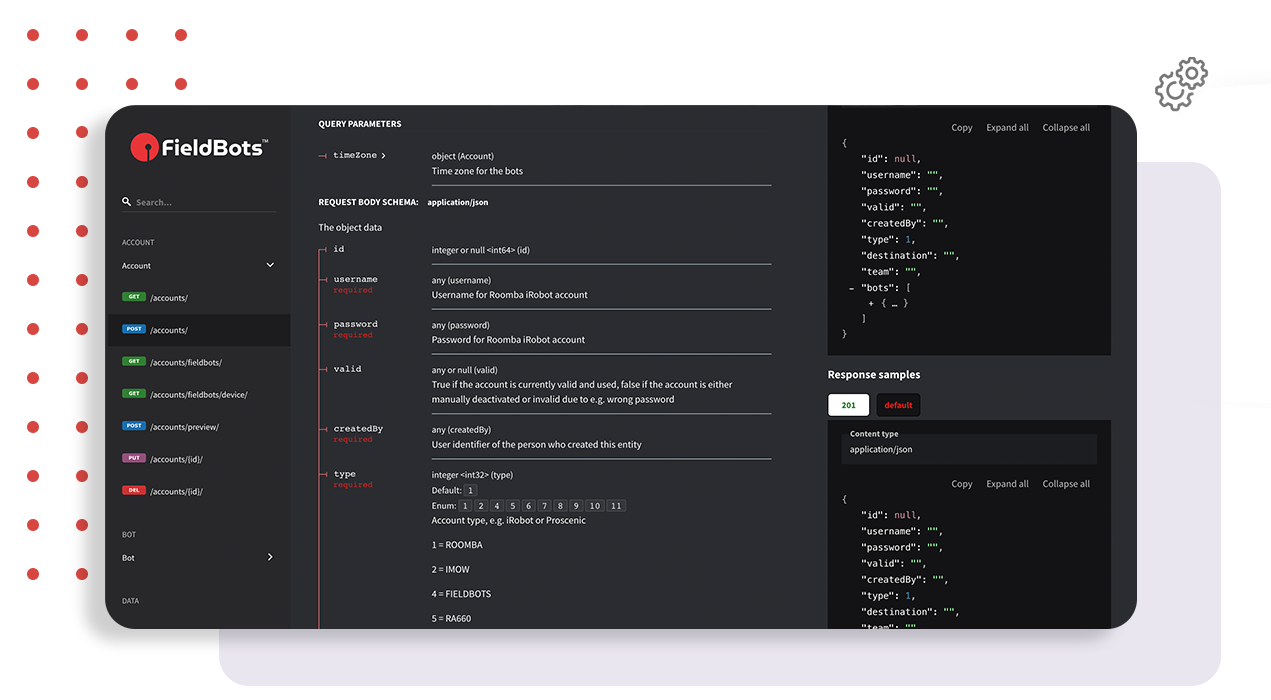Select the DEL /accounts/{id}/ endpoint
Viewport: 1271px width, 700px height.
pyautogui.click(x=185, y=490)
